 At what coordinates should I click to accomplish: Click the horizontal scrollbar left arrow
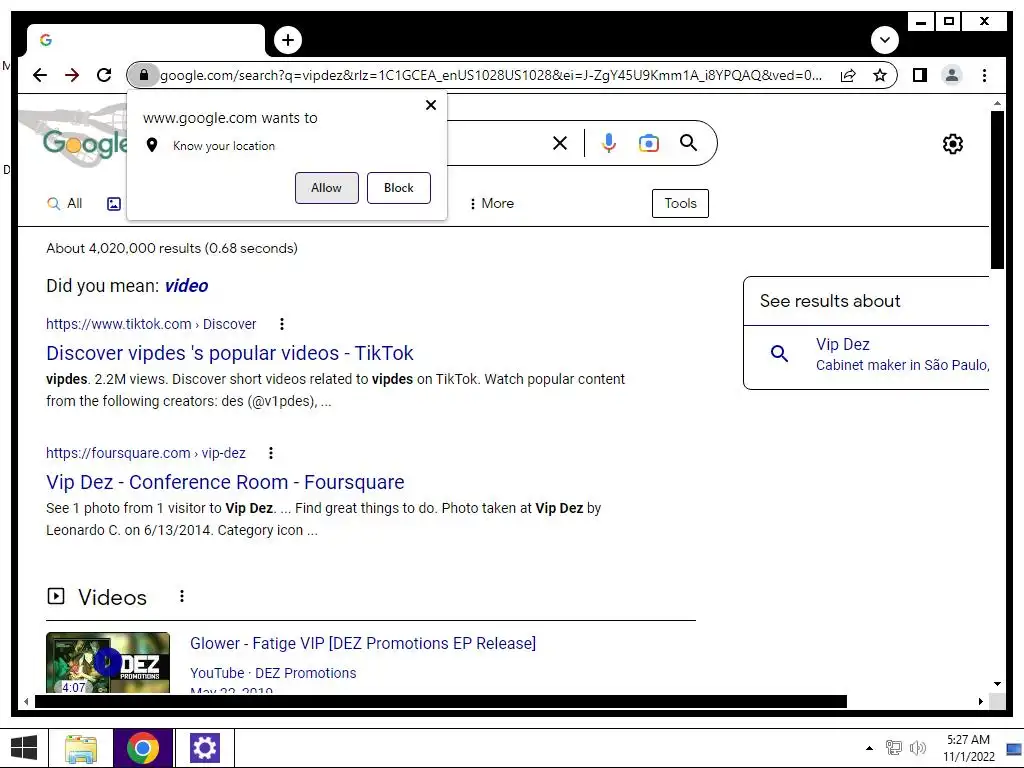coord(25,701)
